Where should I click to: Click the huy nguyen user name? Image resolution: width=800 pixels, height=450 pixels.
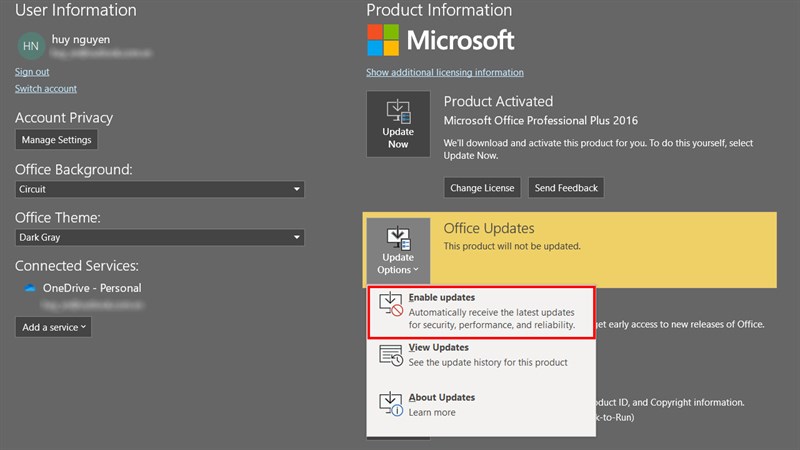click(81, 39)
